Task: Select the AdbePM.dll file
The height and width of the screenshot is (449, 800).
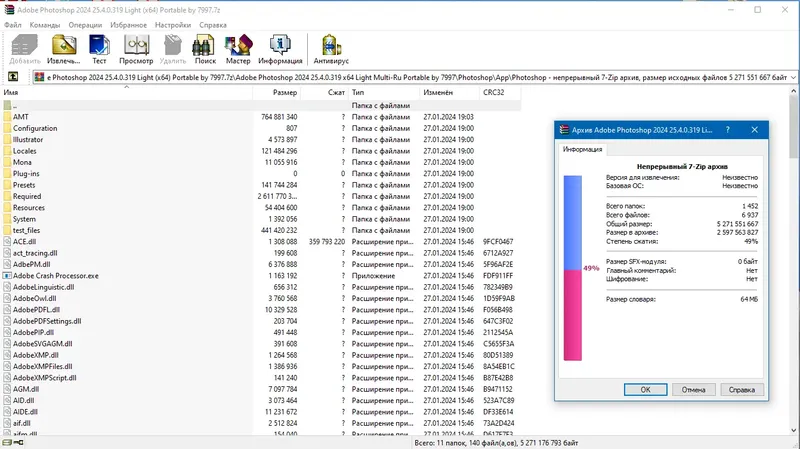Action: [261, 264]
